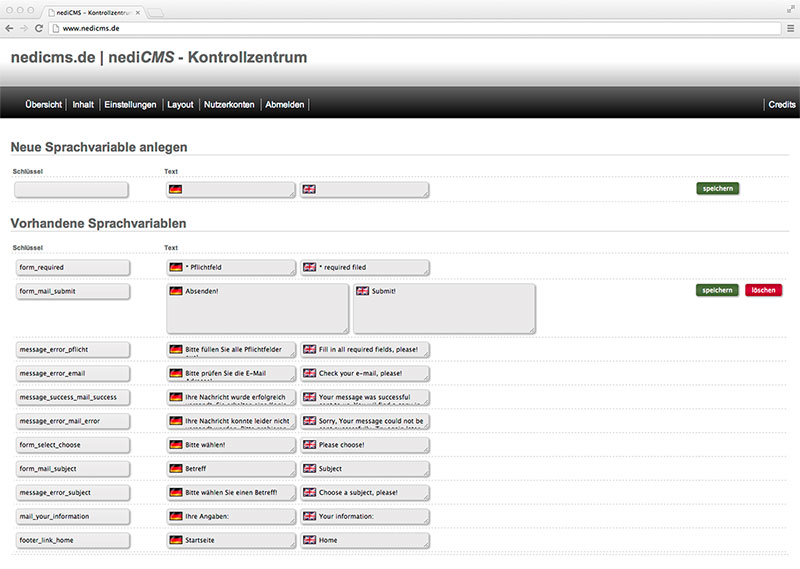Open the Credits link
Viewport: 800px width, 569px height.
click(x=782, y=105)
